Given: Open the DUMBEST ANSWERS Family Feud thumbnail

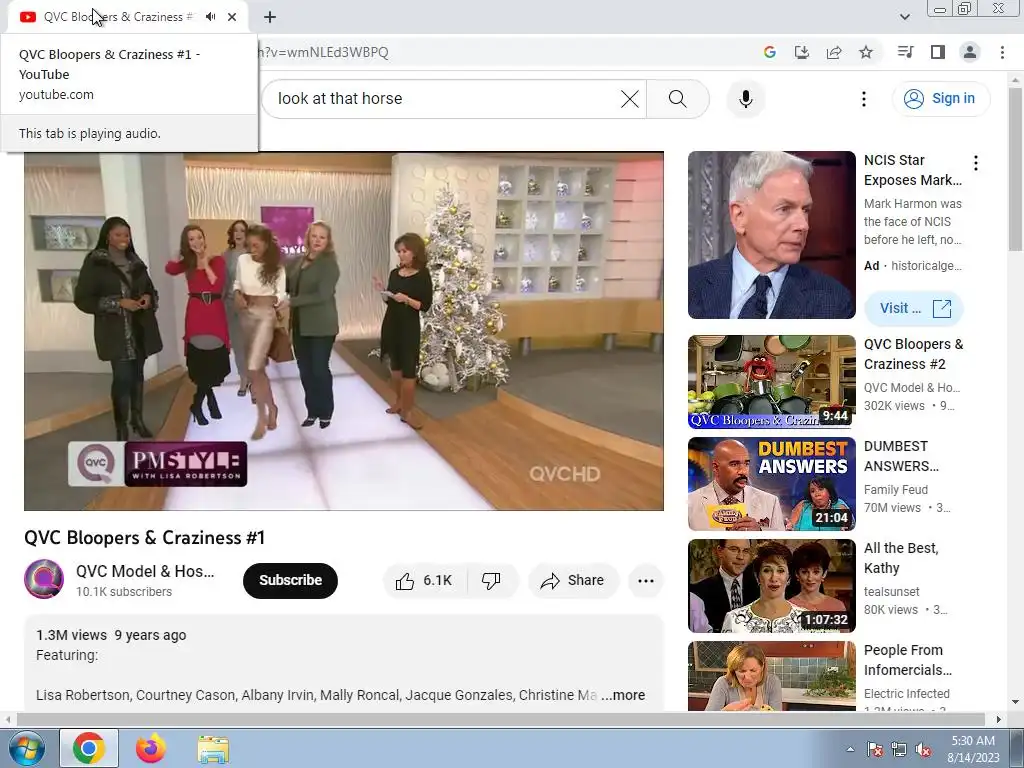Looking at the screenshot, I should pos(771,484).
